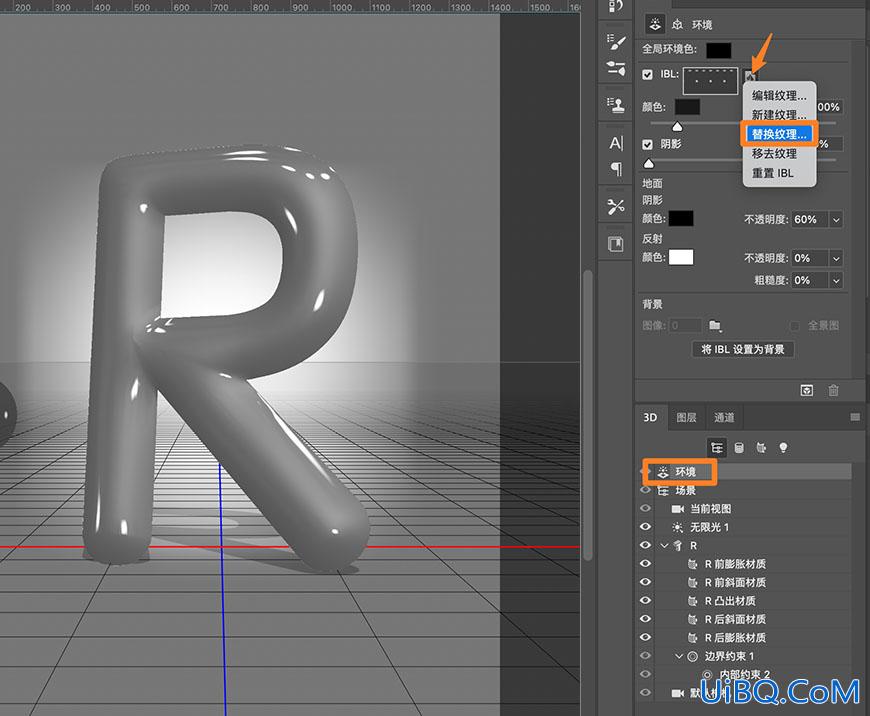Filter the 3D panel by meshes
This screenshot has height=716, width=870.
739,447
